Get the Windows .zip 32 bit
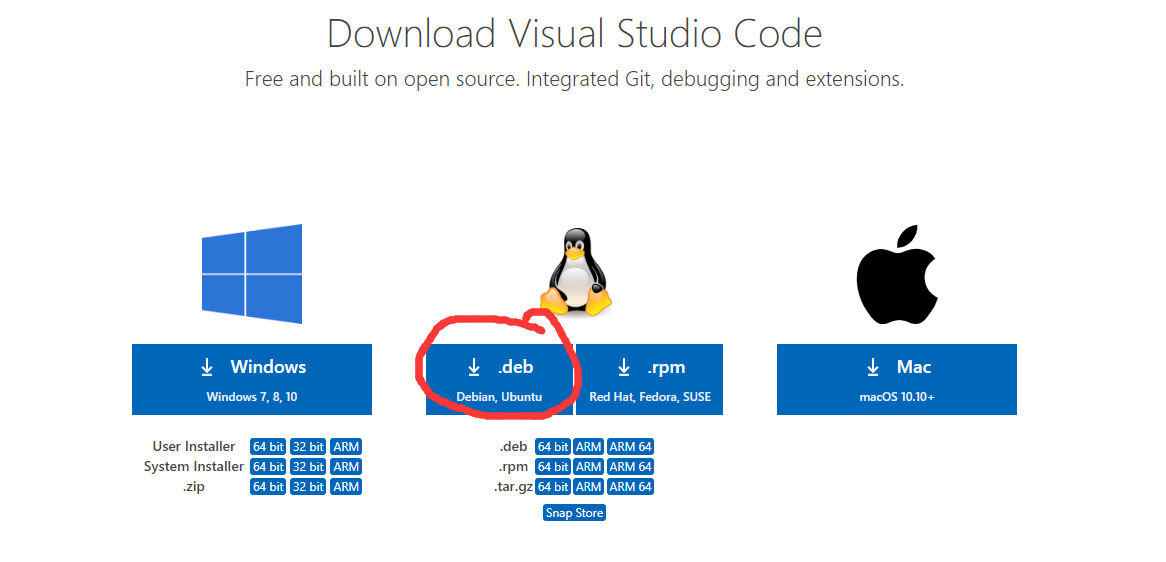1166x562 pixels. 308,487
